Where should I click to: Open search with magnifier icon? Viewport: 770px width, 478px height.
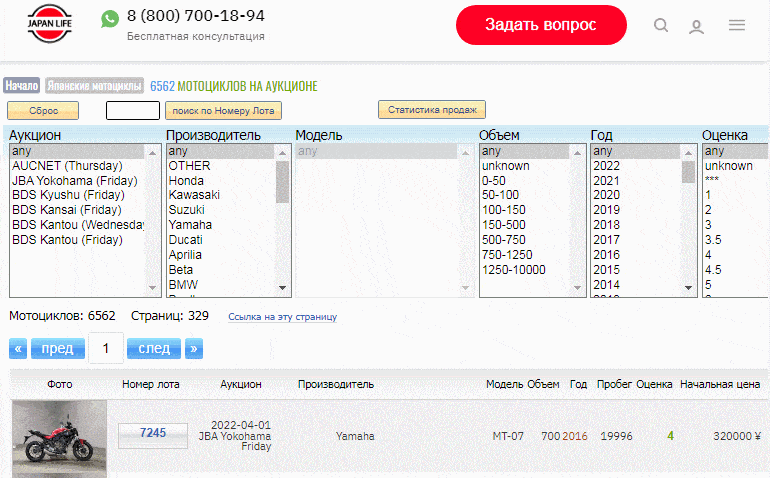pos(661,25)
